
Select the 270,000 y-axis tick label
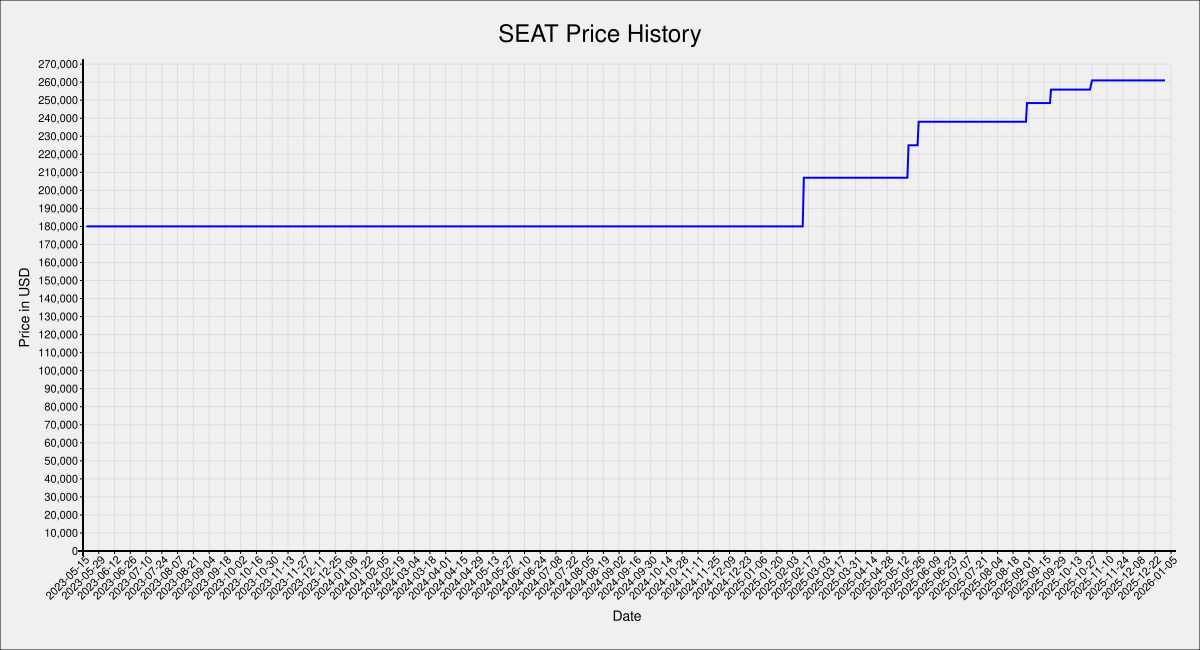57,64
